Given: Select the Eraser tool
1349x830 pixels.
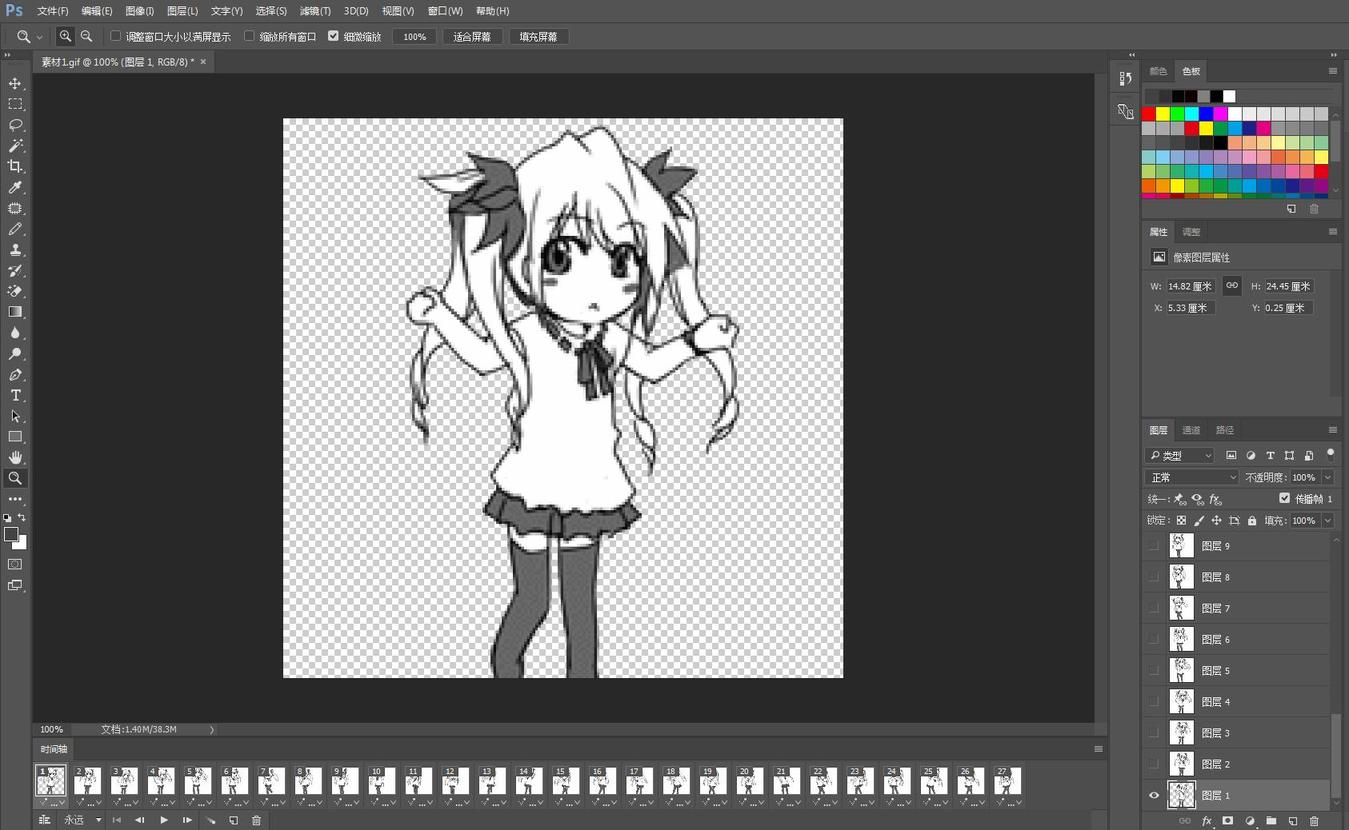Looking at the screenshot, I should click(15, 291).
